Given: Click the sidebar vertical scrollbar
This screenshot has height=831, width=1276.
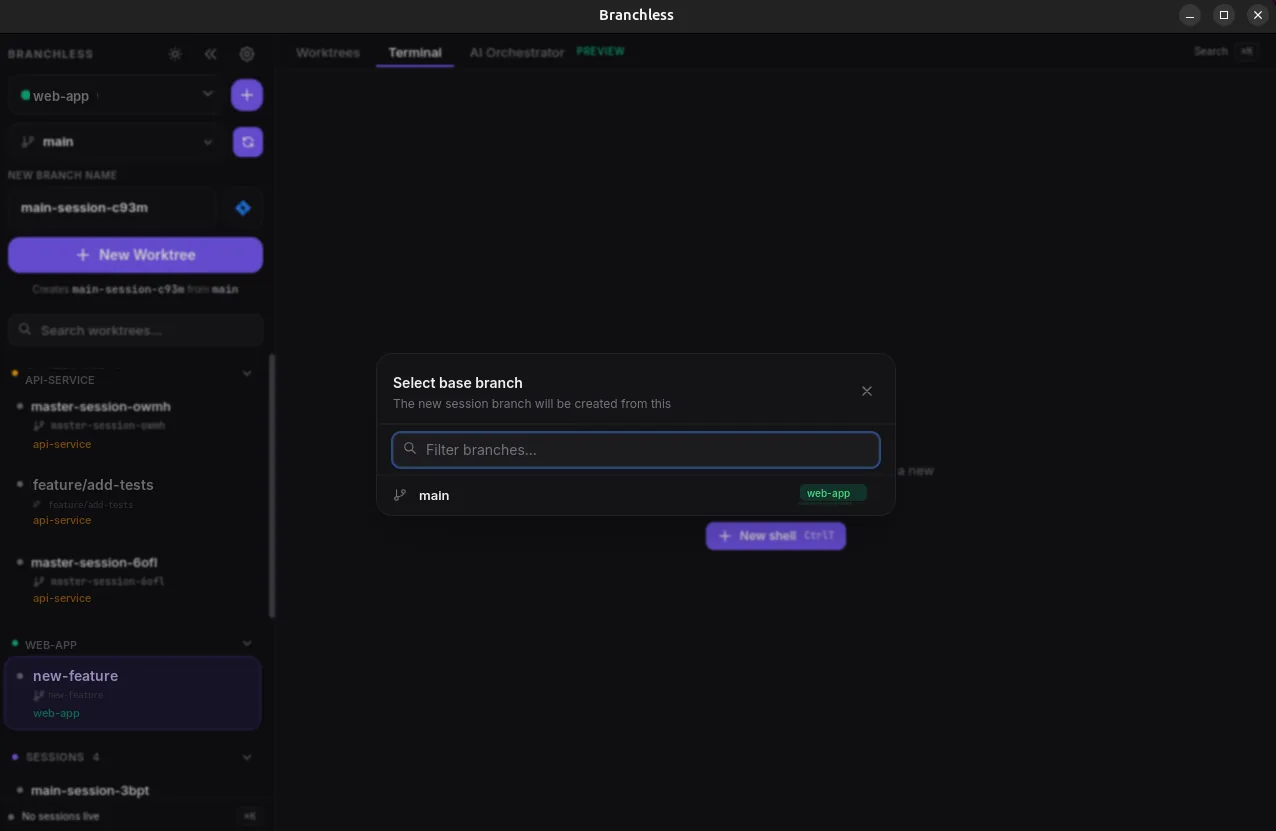Looking at the screenshot, I should point(272,486).
